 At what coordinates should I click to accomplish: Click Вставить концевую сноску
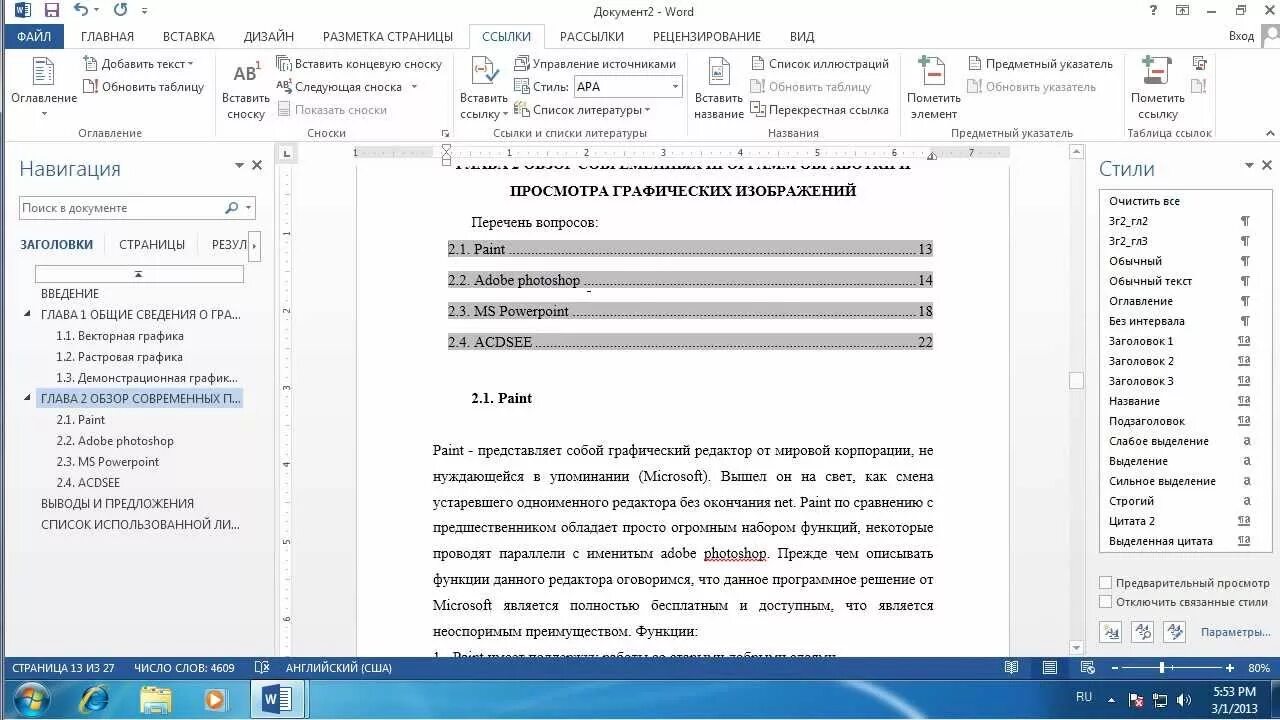coord(359,64)
